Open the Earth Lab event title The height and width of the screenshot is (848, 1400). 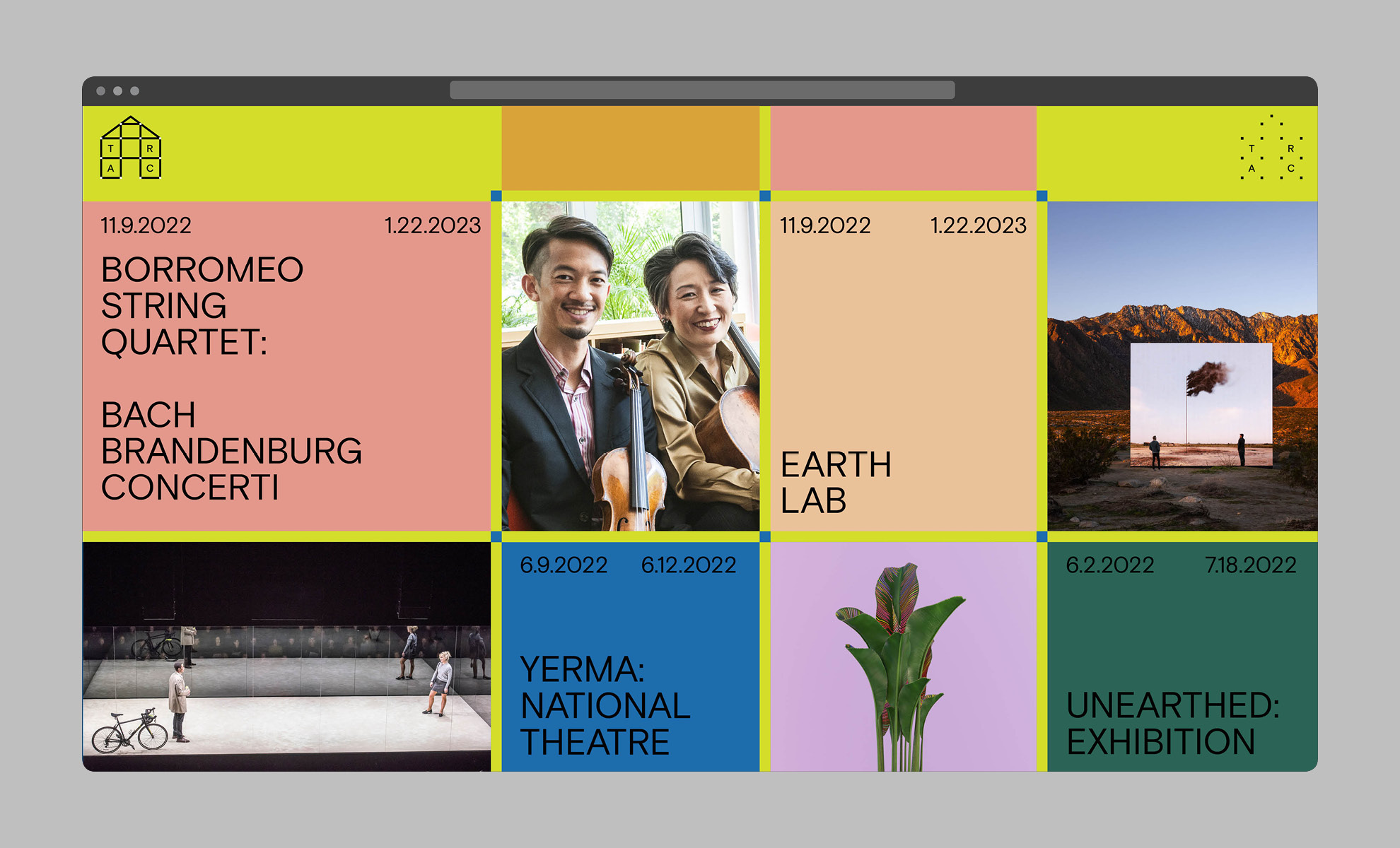pyautogui.click(x=836, y=483)
